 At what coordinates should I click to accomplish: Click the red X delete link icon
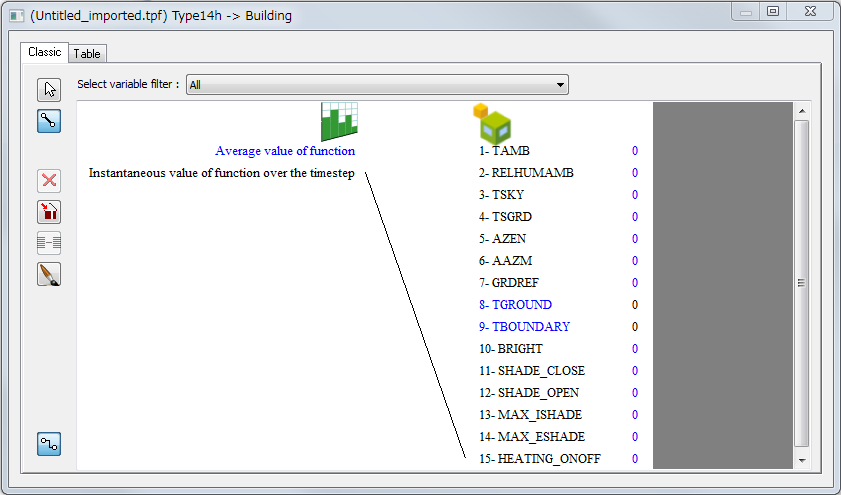49,181
